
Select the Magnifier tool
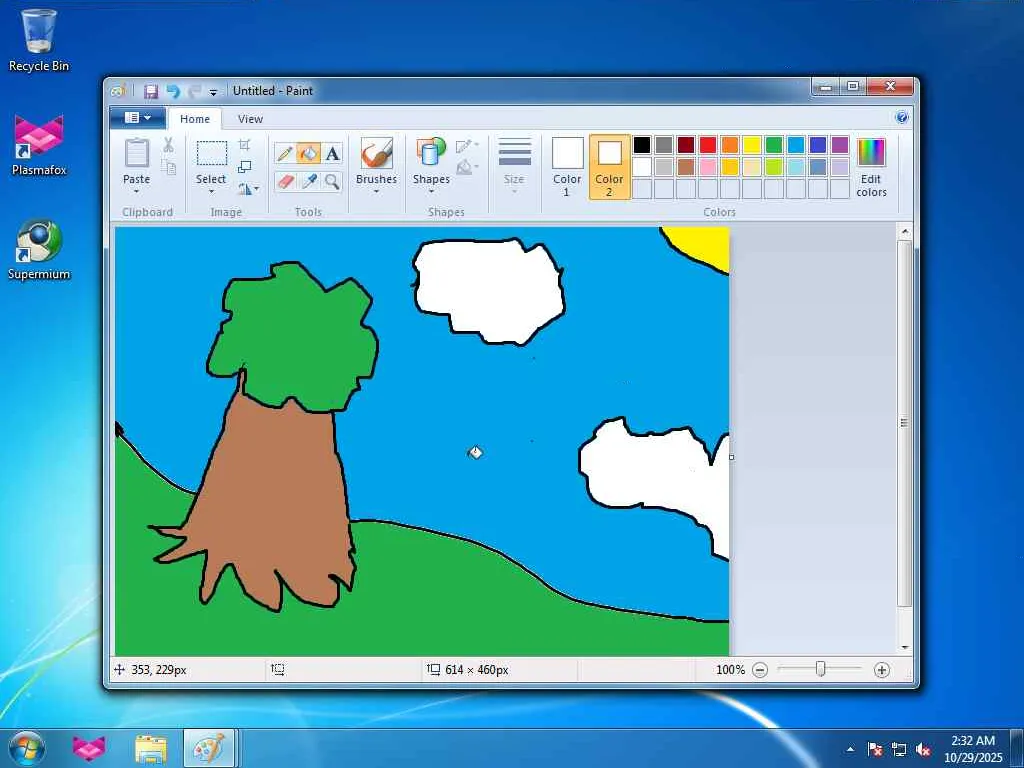click(x=332, y=181)
